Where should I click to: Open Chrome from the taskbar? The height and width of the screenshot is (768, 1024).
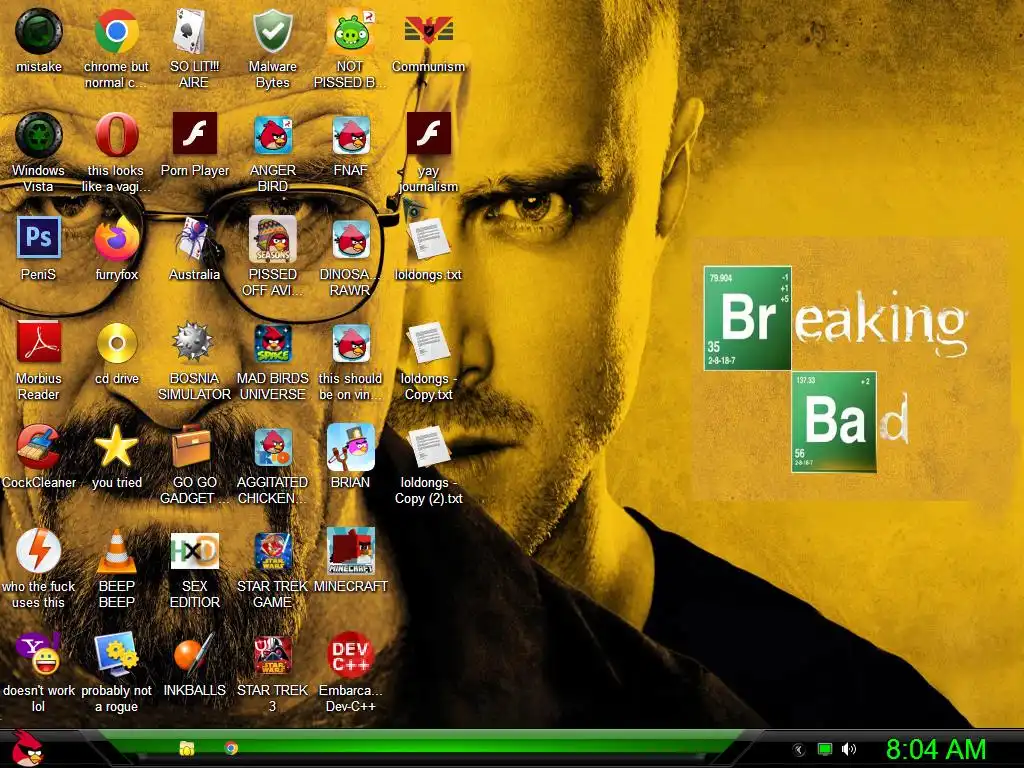(x=231, y=748)
